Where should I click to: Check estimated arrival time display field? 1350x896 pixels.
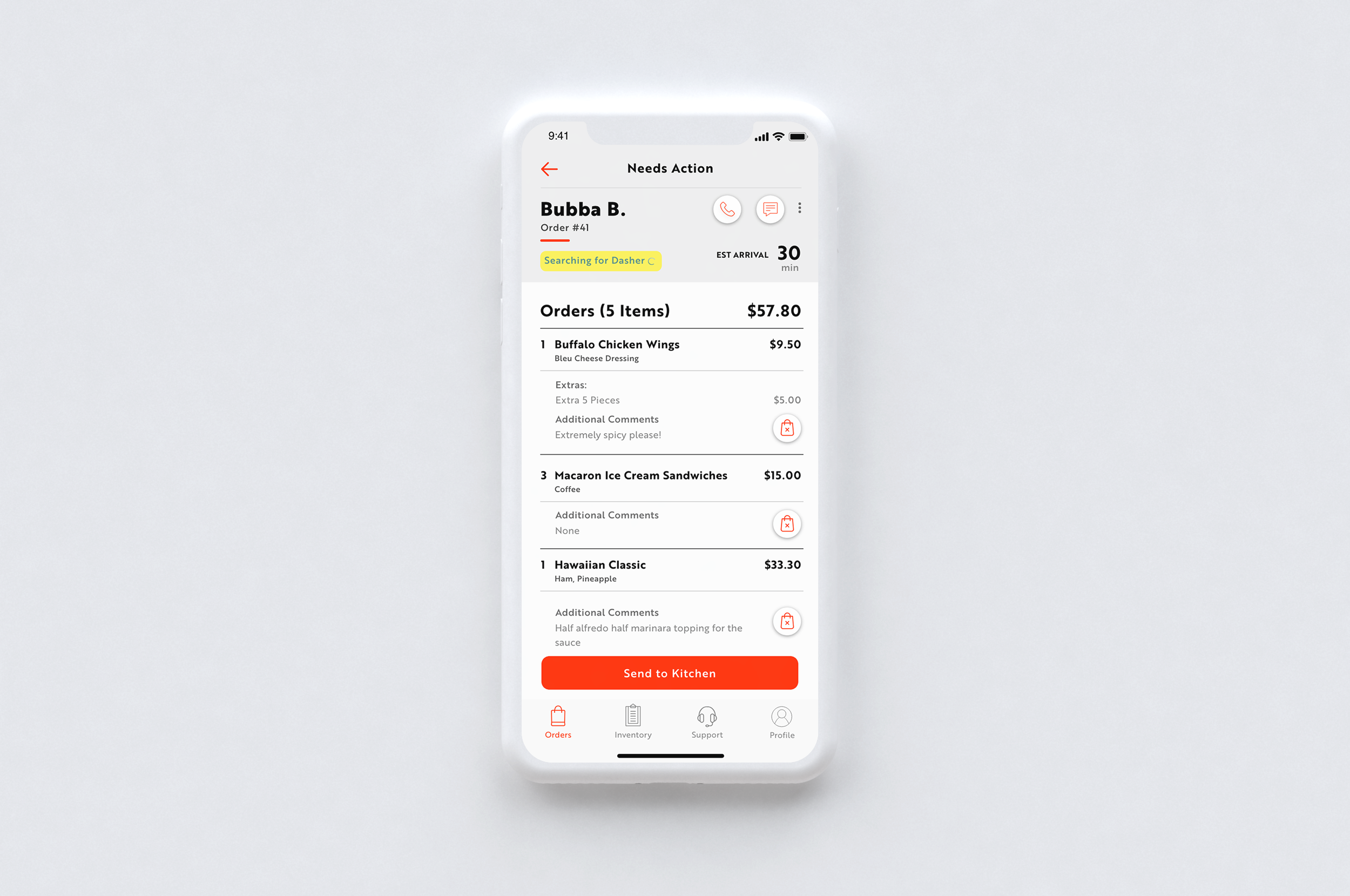point(756,258)
